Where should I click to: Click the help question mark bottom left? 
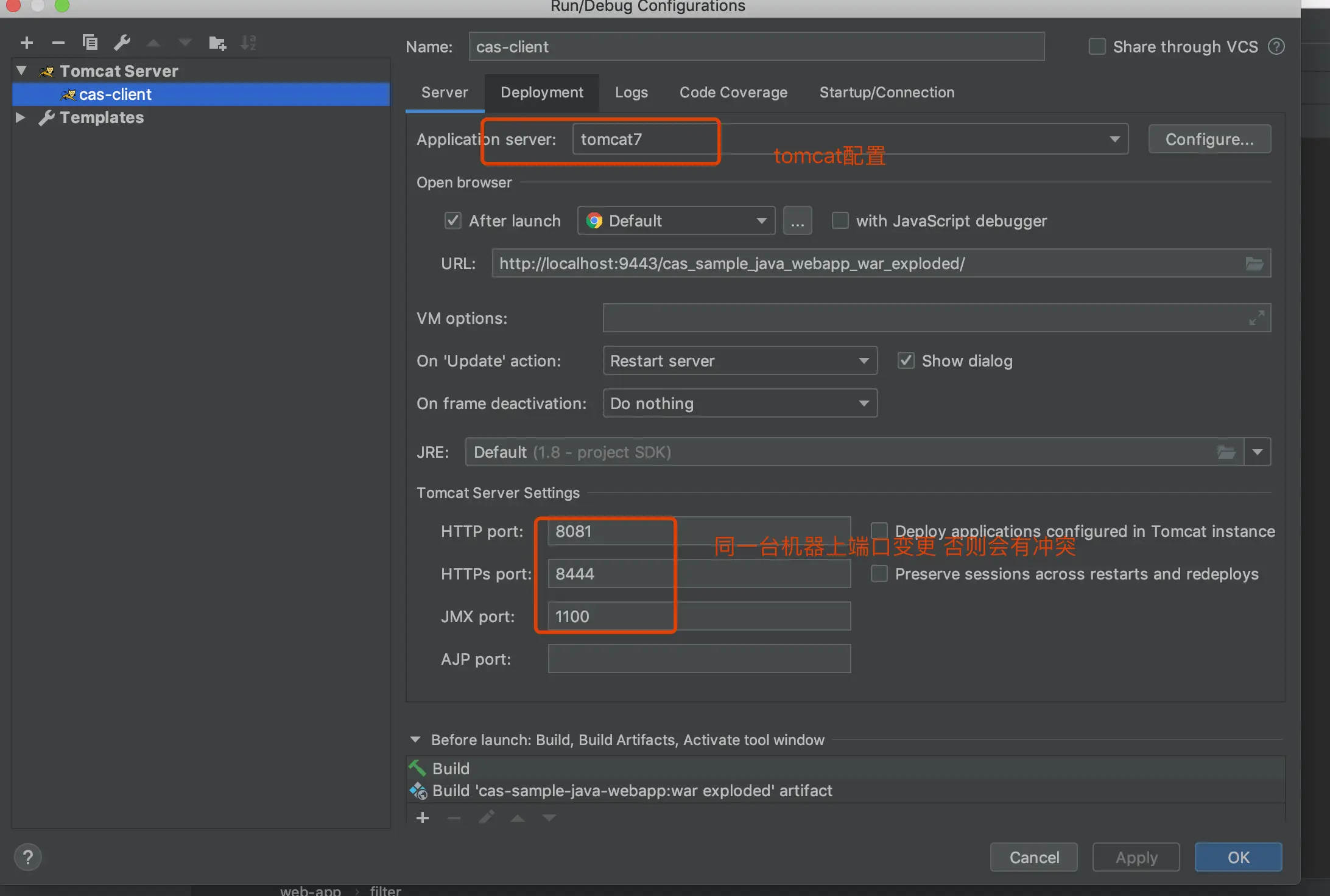click(27, 857)
